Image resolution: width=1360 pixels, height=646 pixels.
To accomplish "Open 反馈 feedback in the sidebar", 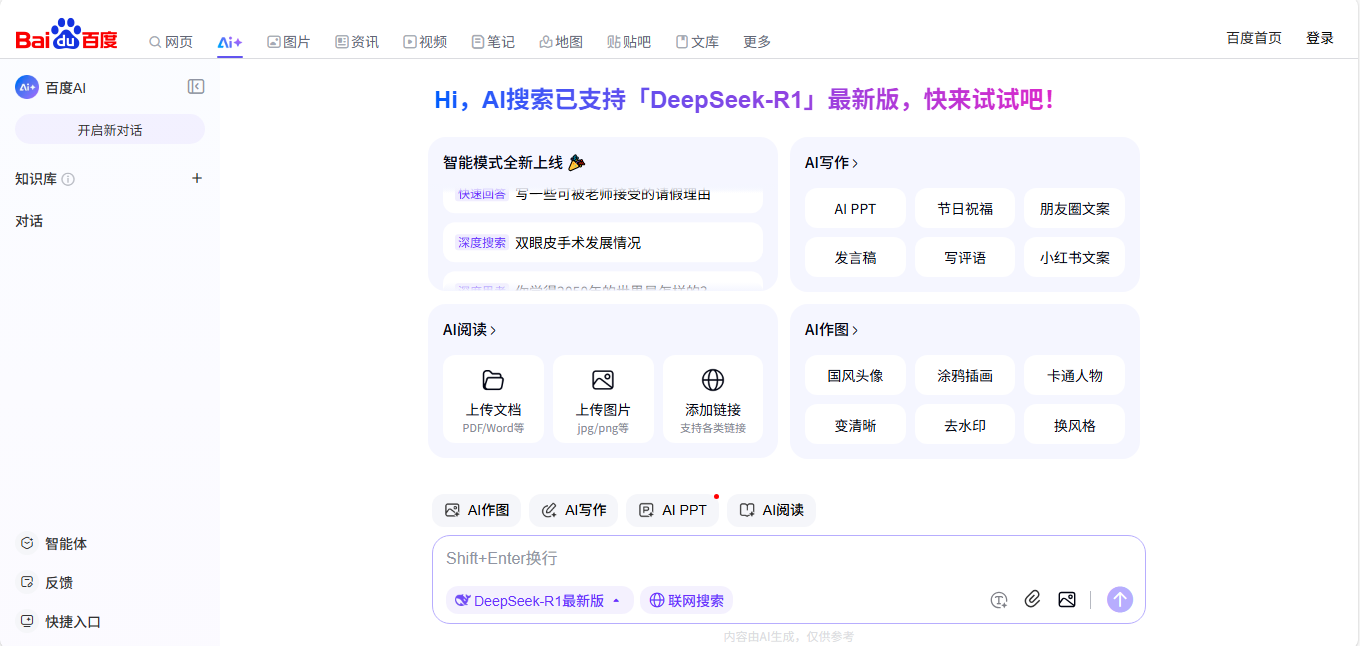I will click(x=47, y=583).
